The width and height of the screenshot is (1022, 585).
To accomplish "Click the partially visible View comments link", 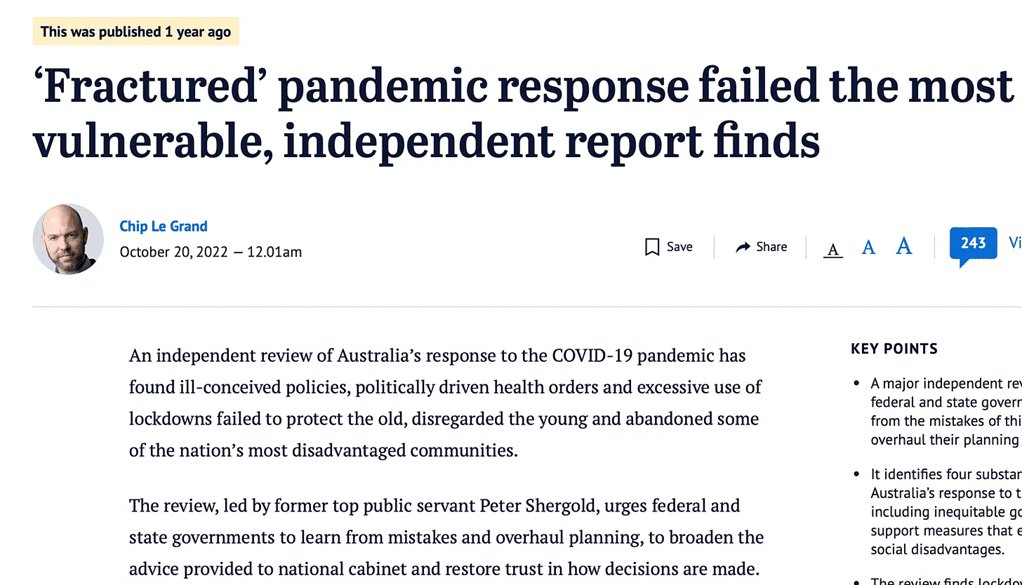I will point(1015,243).
